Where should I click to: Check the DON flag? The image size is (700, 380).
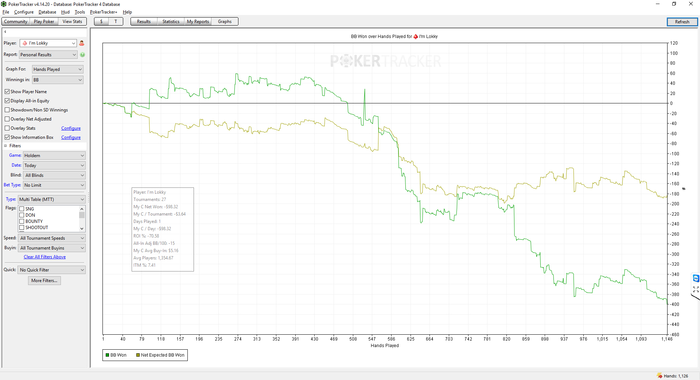pyautogui.click(x=21, y=215)
